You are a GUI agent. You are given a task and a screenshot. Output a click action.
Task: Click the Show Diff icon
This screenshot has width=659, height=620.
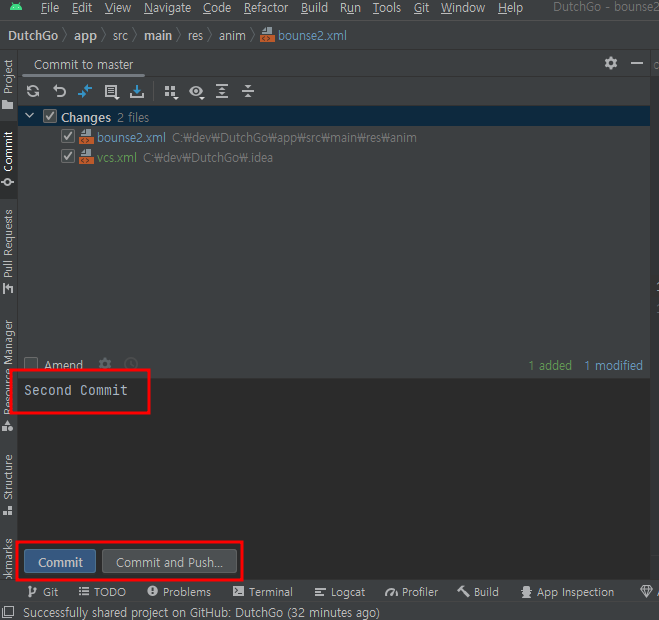85,91
